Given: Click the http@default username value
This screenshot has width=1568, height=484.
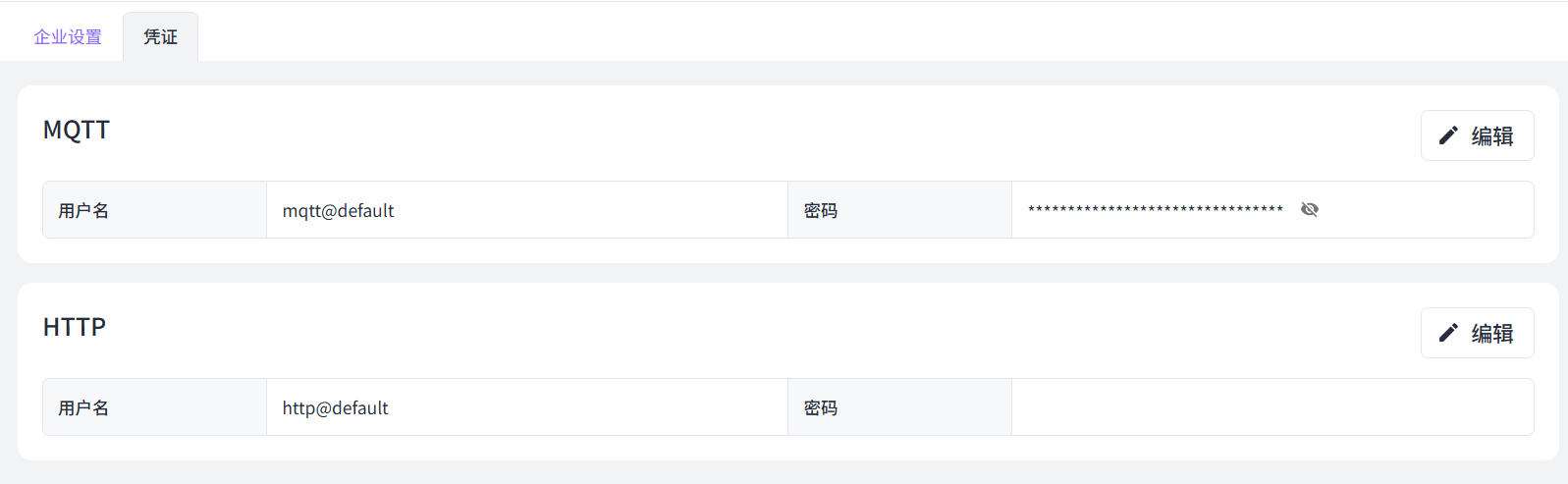Looking at the screenshot, I should pyautogui.click(x=335, y=407).
